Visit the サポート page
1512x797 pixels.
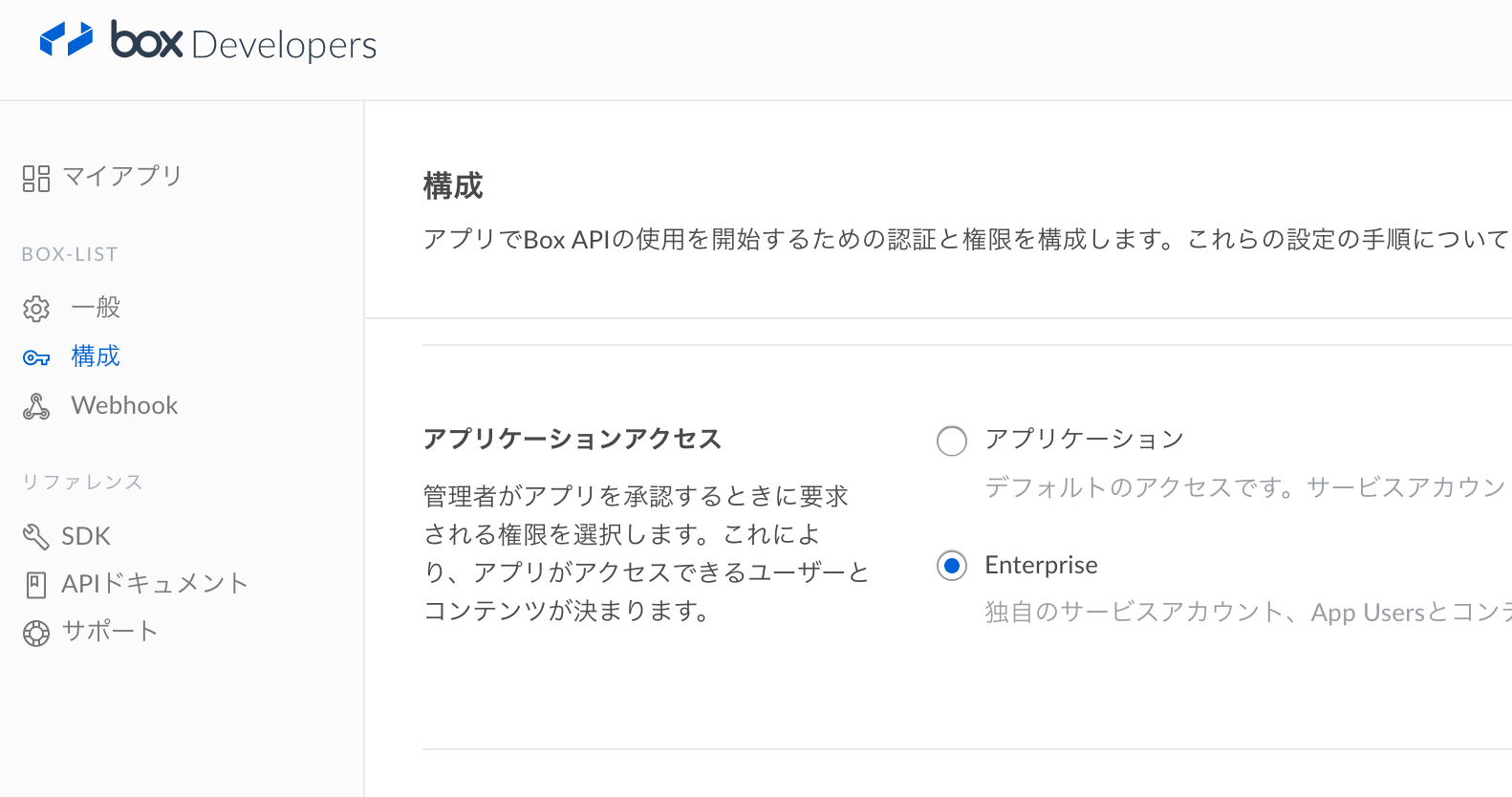108,632
